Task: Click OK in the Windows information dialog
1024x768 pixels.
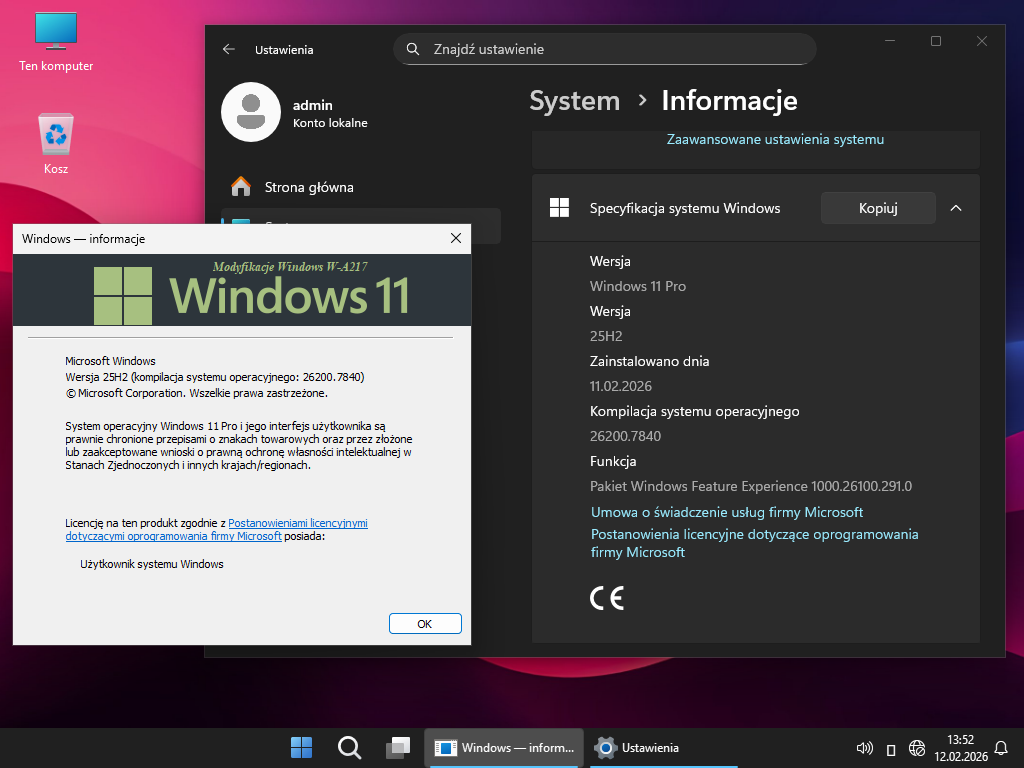Action: tap(425, 623)
